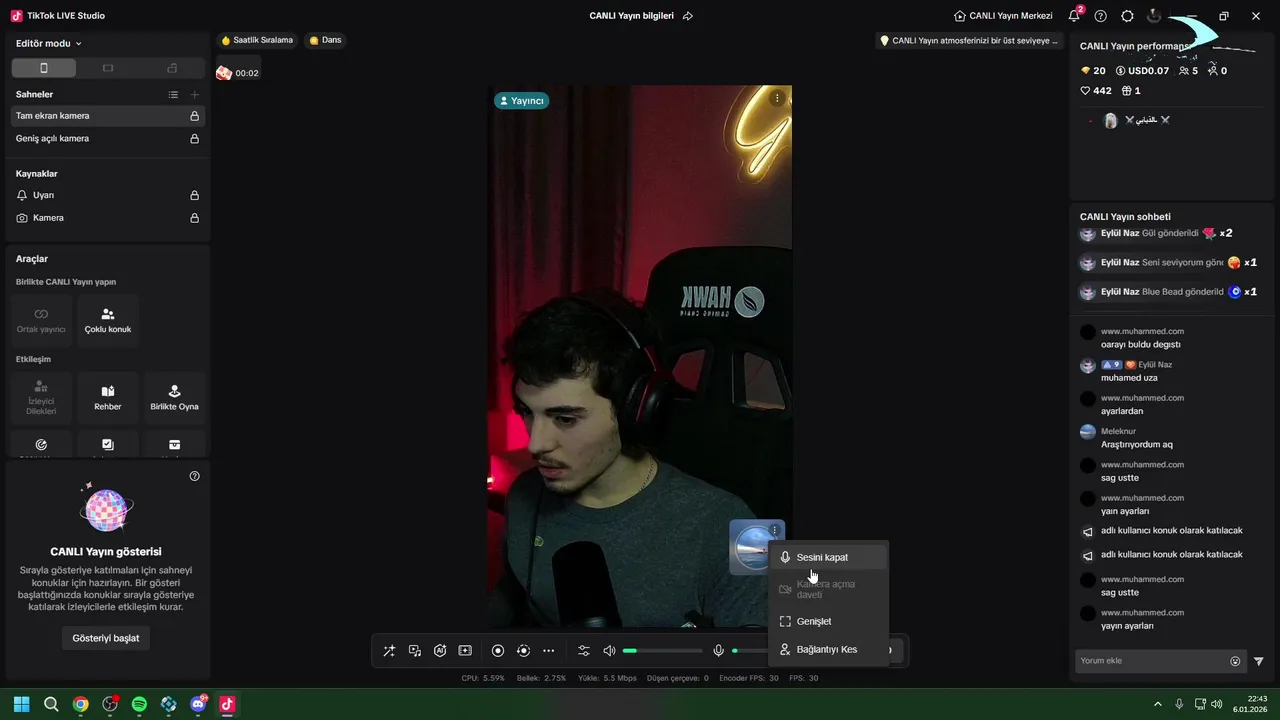The width and height of the screenshot is (1280, 720).
Task: Open CANLI Yayın bilgileri
Action: click(631, 16)
